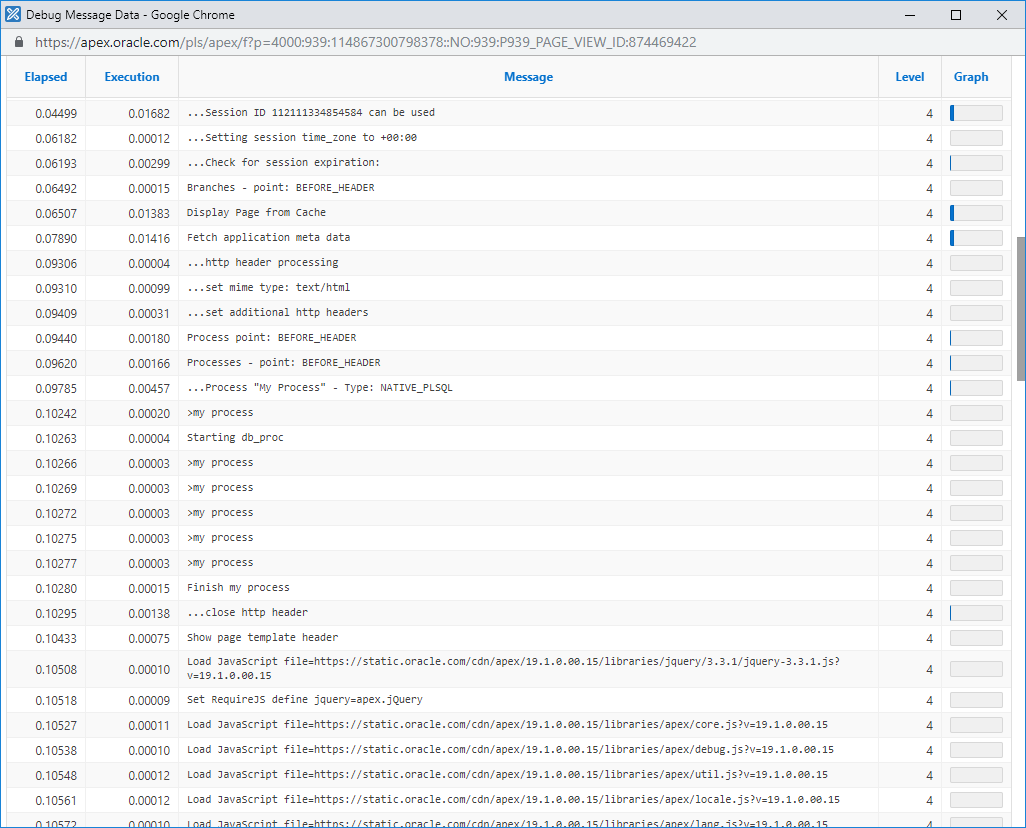Select the jquery-3.3.1.js Load JavaScript message
1026x828 pixels.
click(x=513, y=668)
